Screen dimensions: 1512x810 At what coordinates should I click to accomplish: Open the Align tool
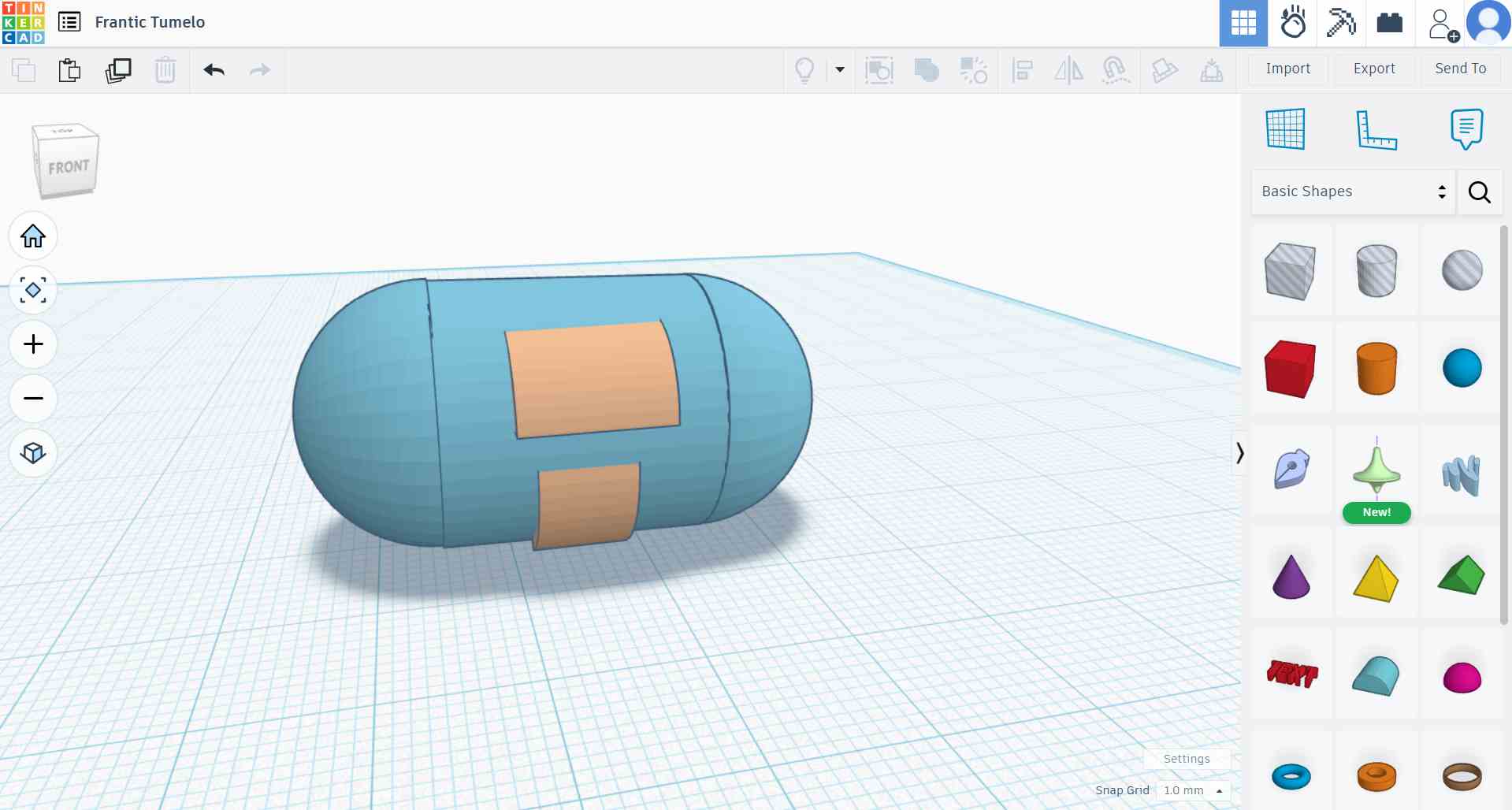(1023, 70)
